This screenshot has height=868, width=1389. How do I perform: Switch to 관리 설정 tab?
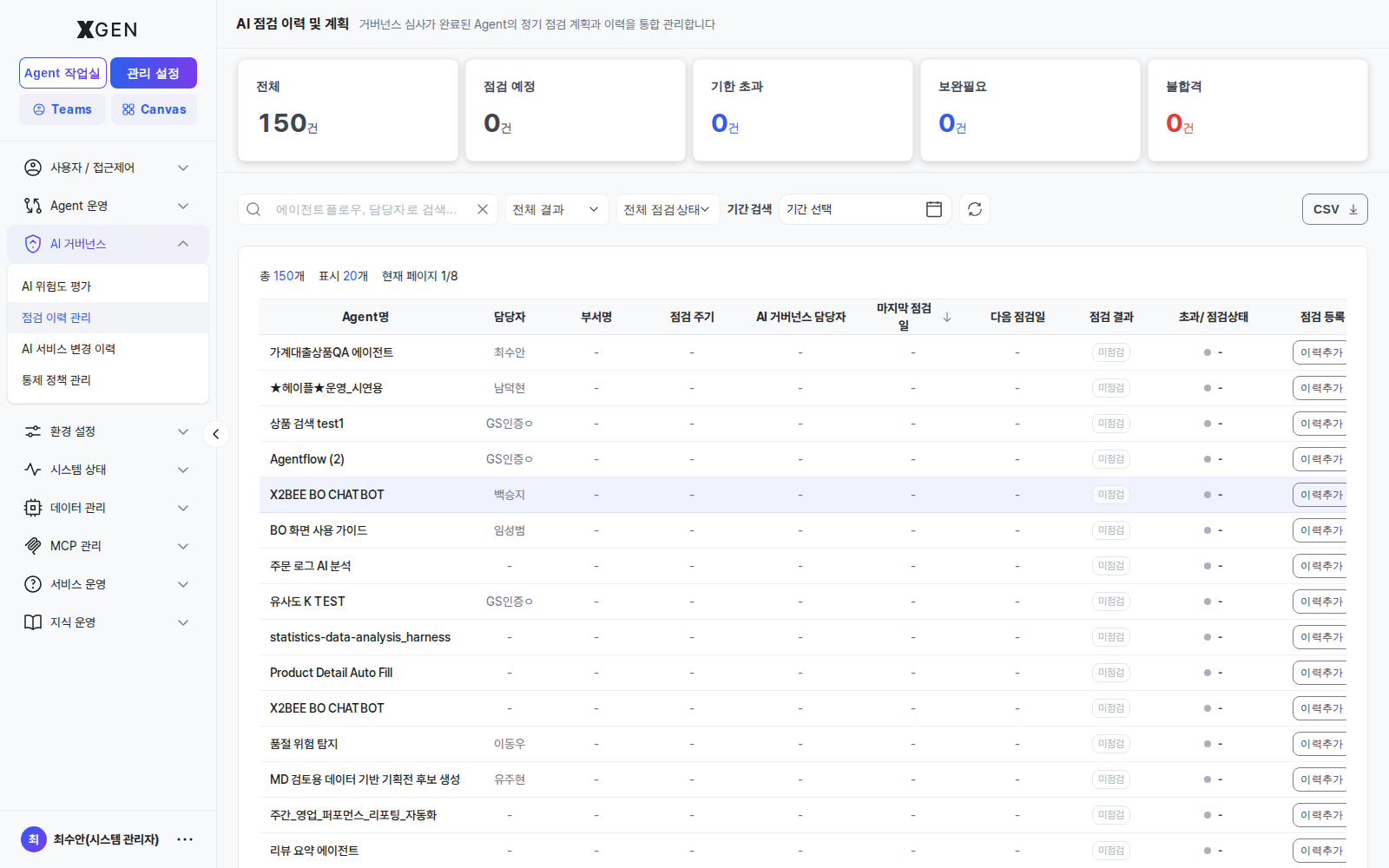[x=154, y=73]
